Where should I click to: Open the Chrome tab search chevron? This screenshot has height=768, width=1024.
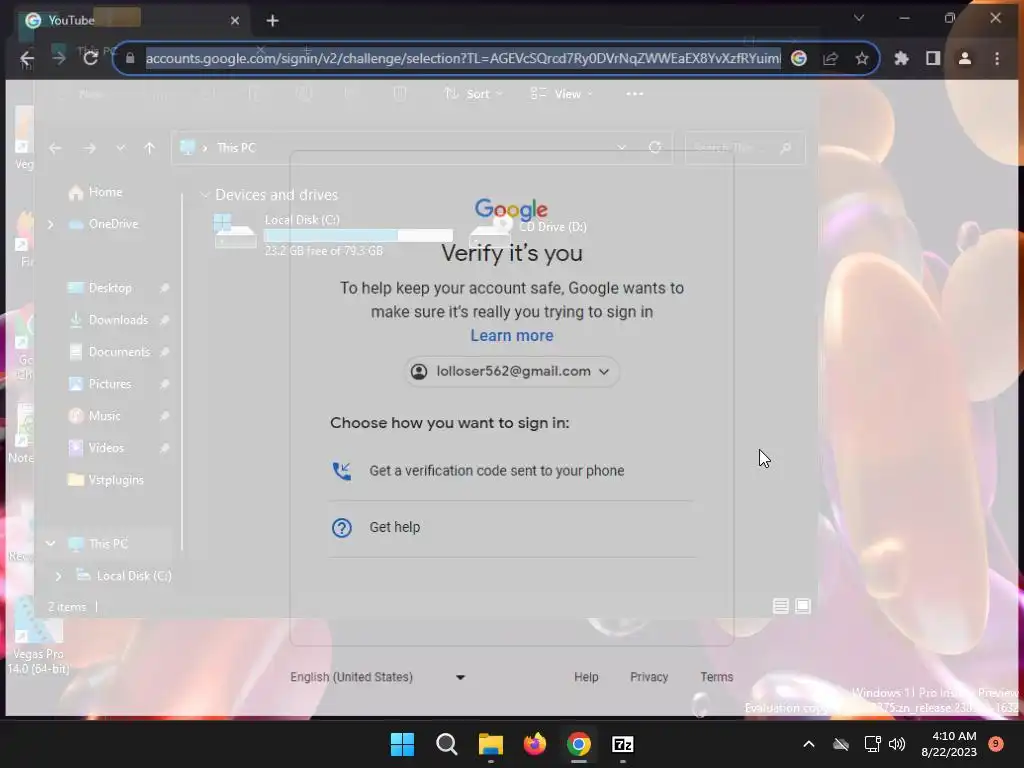(x=859, y=18)
